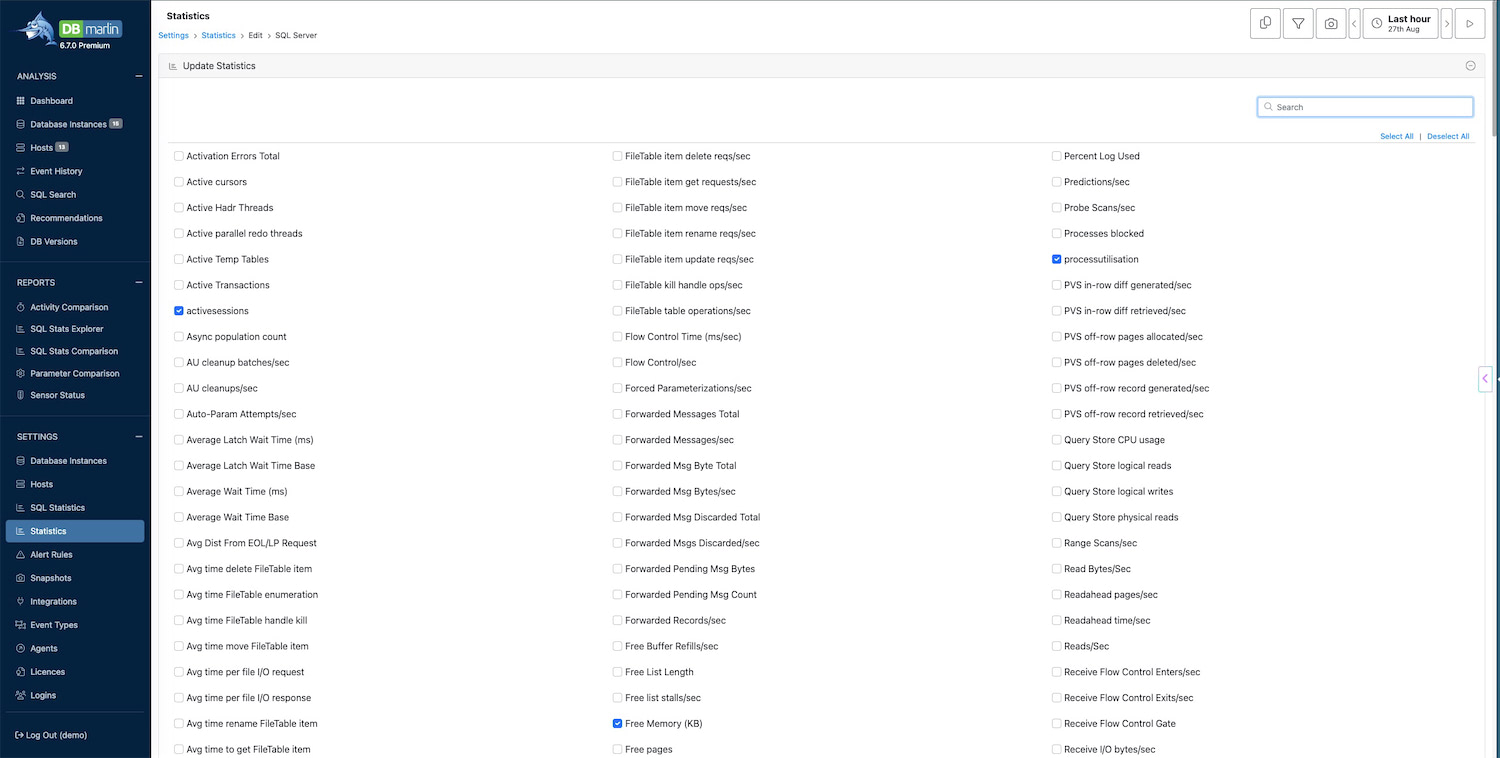Click the play icon in top toolbar
Image resolution: width=1500 pixels, height=758 pixels.
pos(1470,23)
